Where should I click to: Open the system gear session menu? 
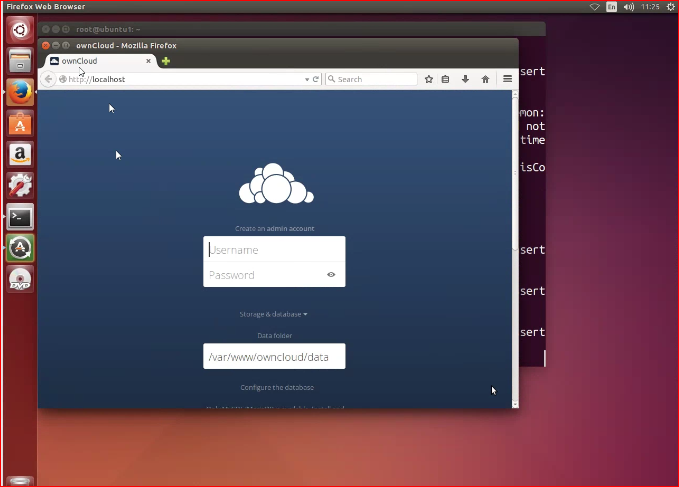(671, 6)
